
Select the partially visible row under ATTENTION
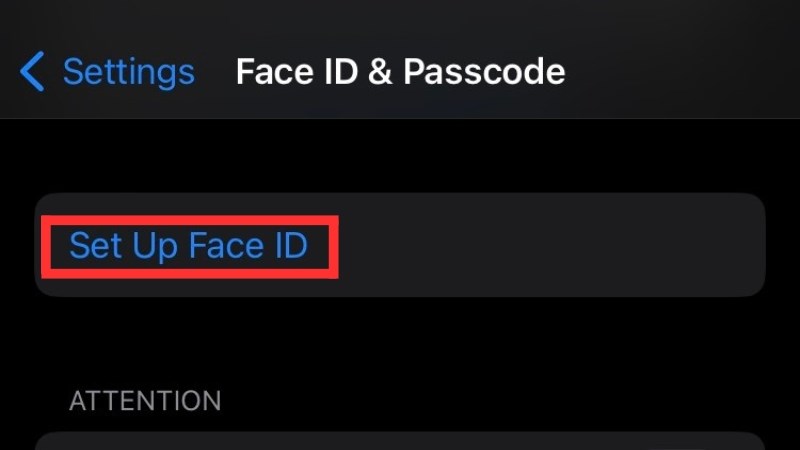400,441
